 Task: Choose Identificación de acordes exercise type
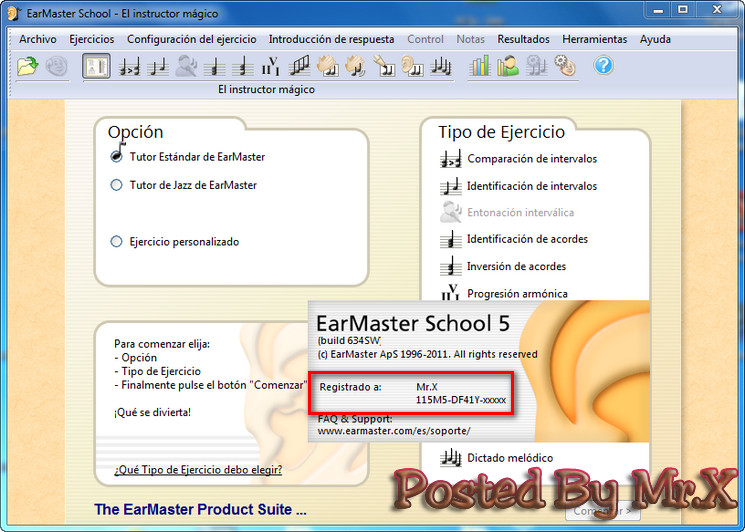(x=514, y=239)
